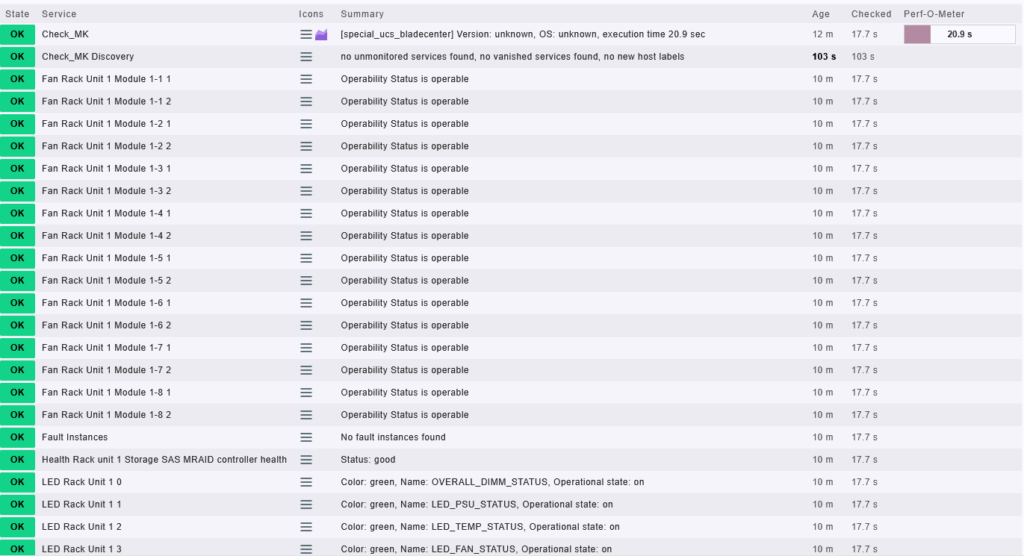The image size is (1024, 556).
Task: Open action menu for Fan Module 1-1 1
Action: (x=306, y=79)
